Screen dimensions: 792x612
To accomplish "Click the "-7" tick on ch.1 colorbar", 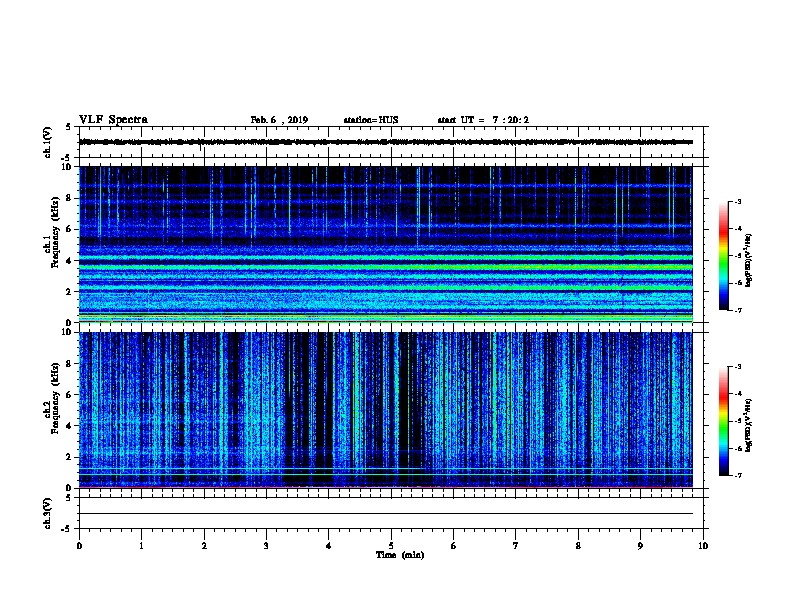I will tap(737, 310).
